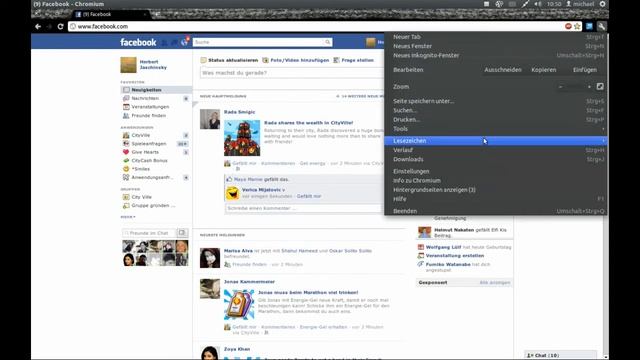Click the Facebook browser tab
Screen dimensions: 640x360
(x=110, y=14)
